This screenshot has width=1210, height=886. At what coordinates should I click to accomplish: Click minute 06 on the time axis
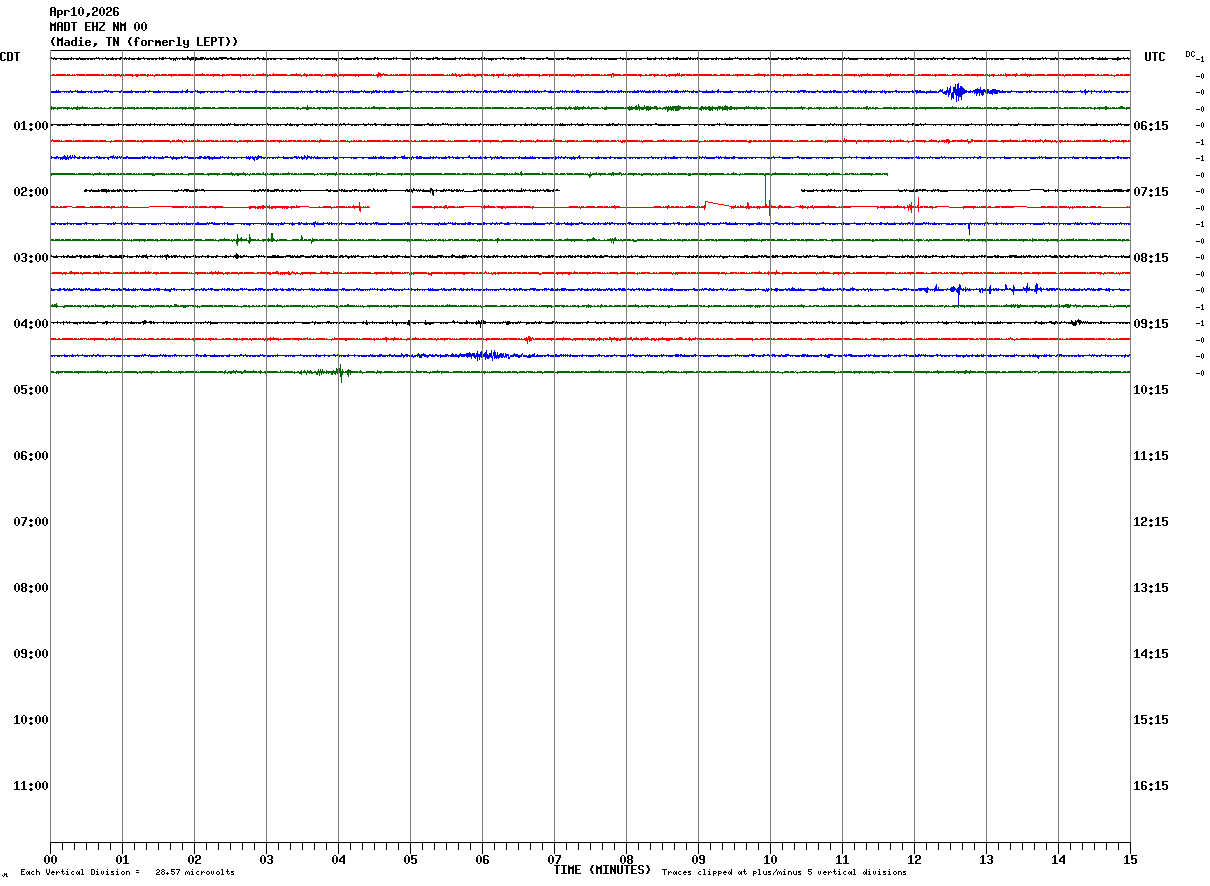[482, 859]
